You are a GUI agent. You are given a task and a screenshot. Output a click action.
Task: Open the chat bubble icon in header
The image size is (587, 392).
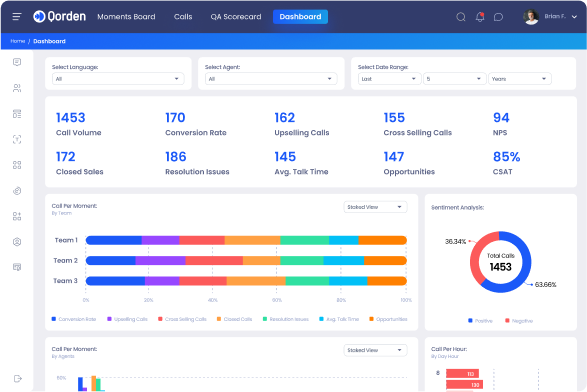pos(498,17)
